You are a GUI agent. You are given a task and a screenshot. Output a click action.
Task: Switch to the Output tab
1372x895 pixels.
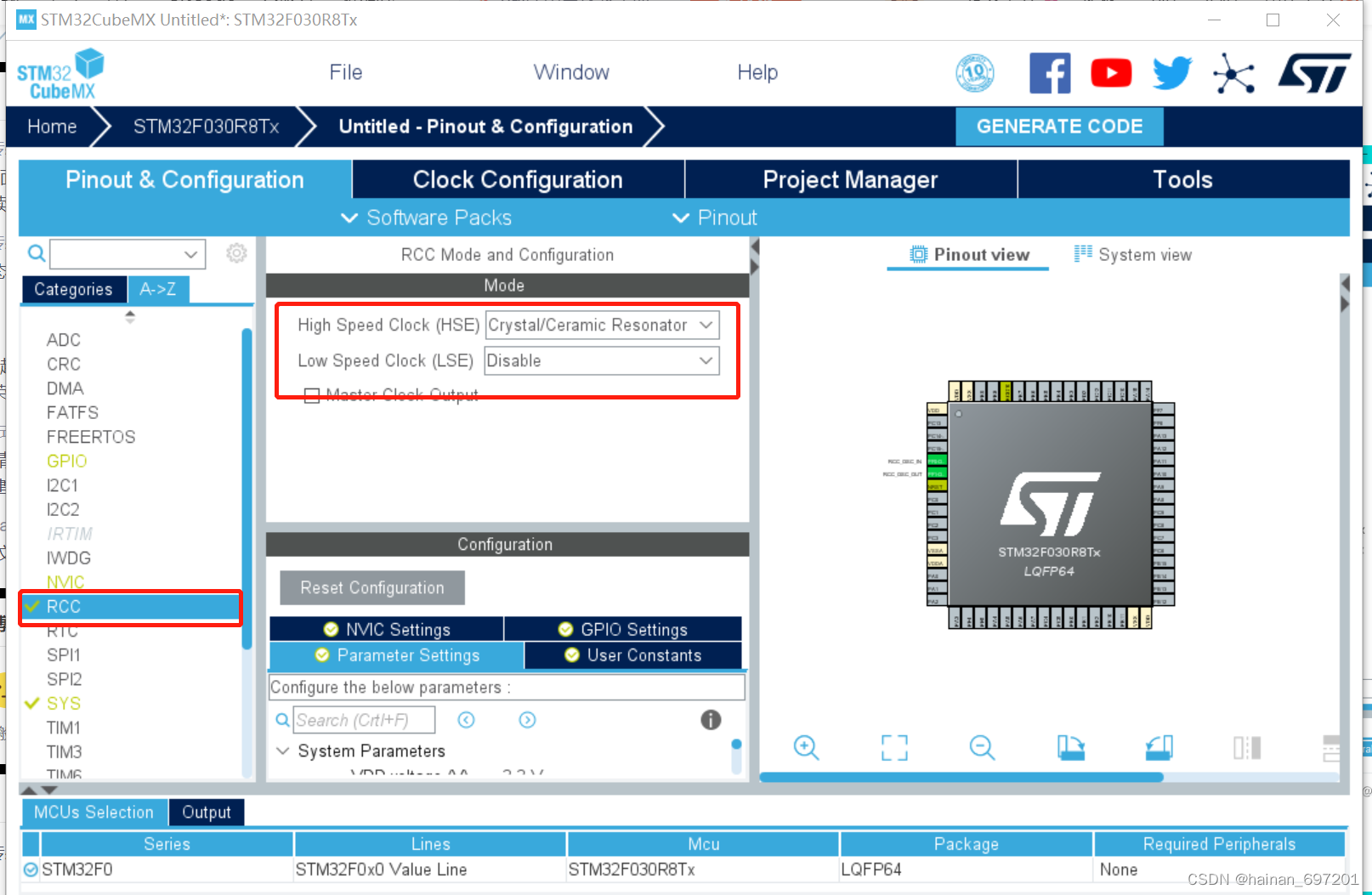[x=207, y=812]
